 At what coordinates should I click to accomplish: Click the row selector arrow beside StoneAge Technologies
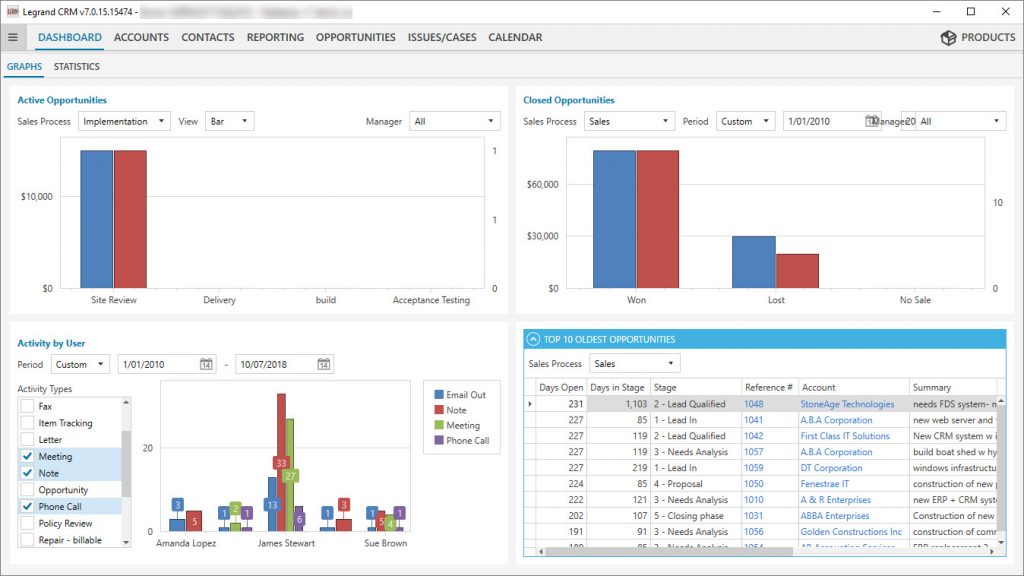click(532, 403)
